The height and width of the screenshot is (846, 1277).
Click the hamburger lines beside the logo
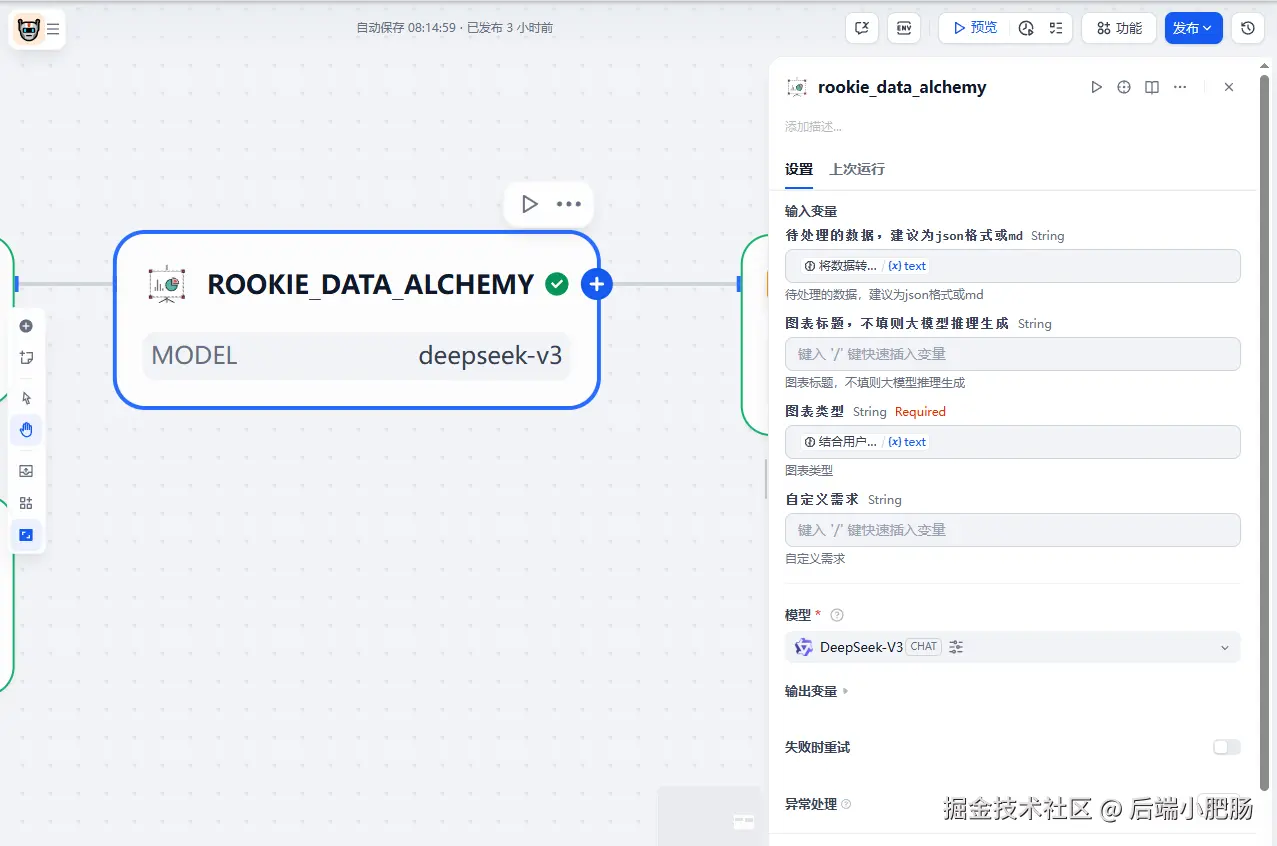coord(53,29)
